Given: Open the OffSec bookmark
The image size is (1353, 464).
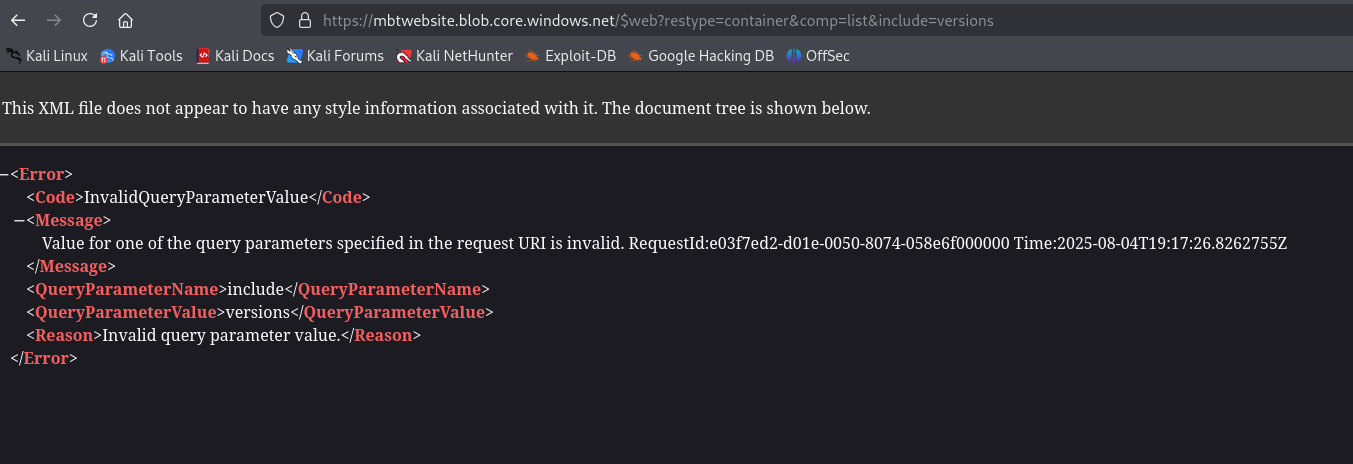Looking at the screenshot, I should 818,56.
